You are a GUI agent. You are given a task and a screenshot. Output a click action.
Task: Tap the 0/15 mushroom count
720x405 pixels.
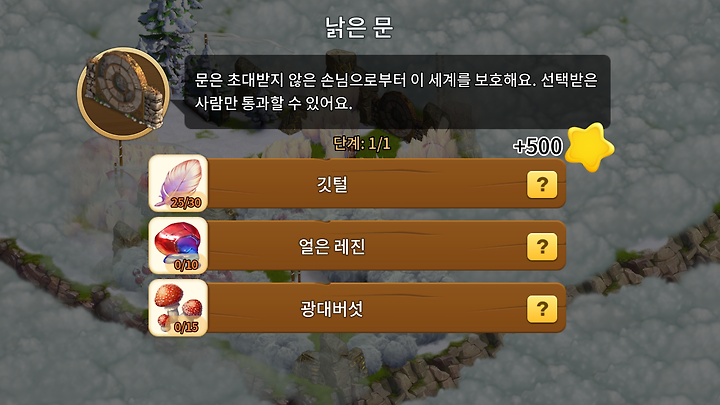click(186, 327)
